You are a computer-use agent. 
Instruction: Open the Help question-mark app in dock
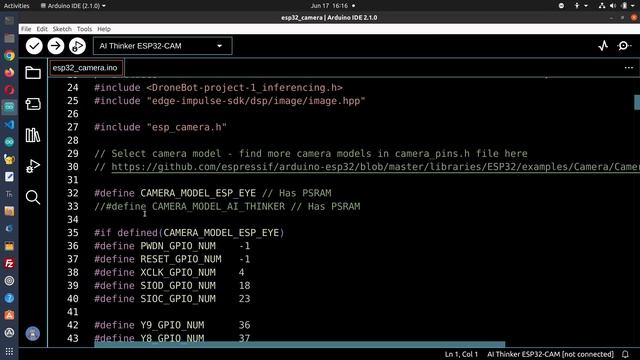[x=9, y=298]
